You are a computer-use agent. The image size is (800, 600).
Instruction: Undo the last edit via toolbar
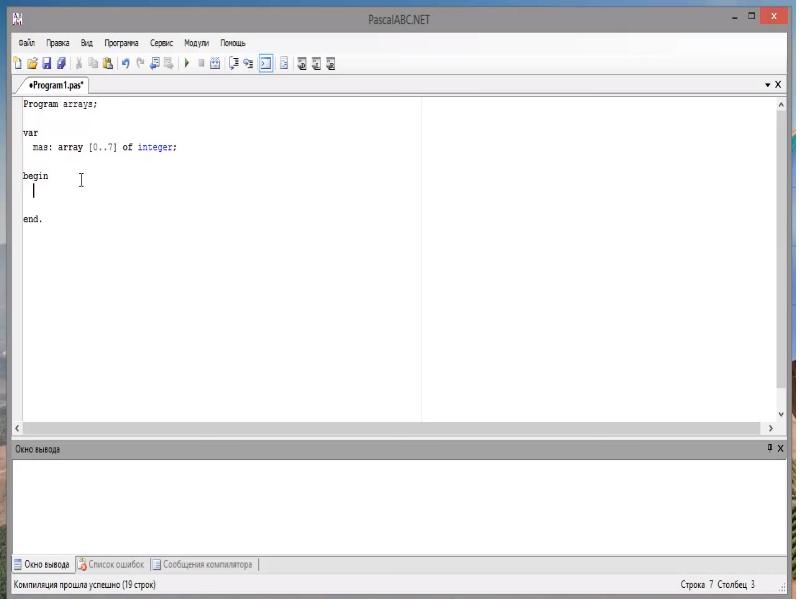[x=126, y=63]
